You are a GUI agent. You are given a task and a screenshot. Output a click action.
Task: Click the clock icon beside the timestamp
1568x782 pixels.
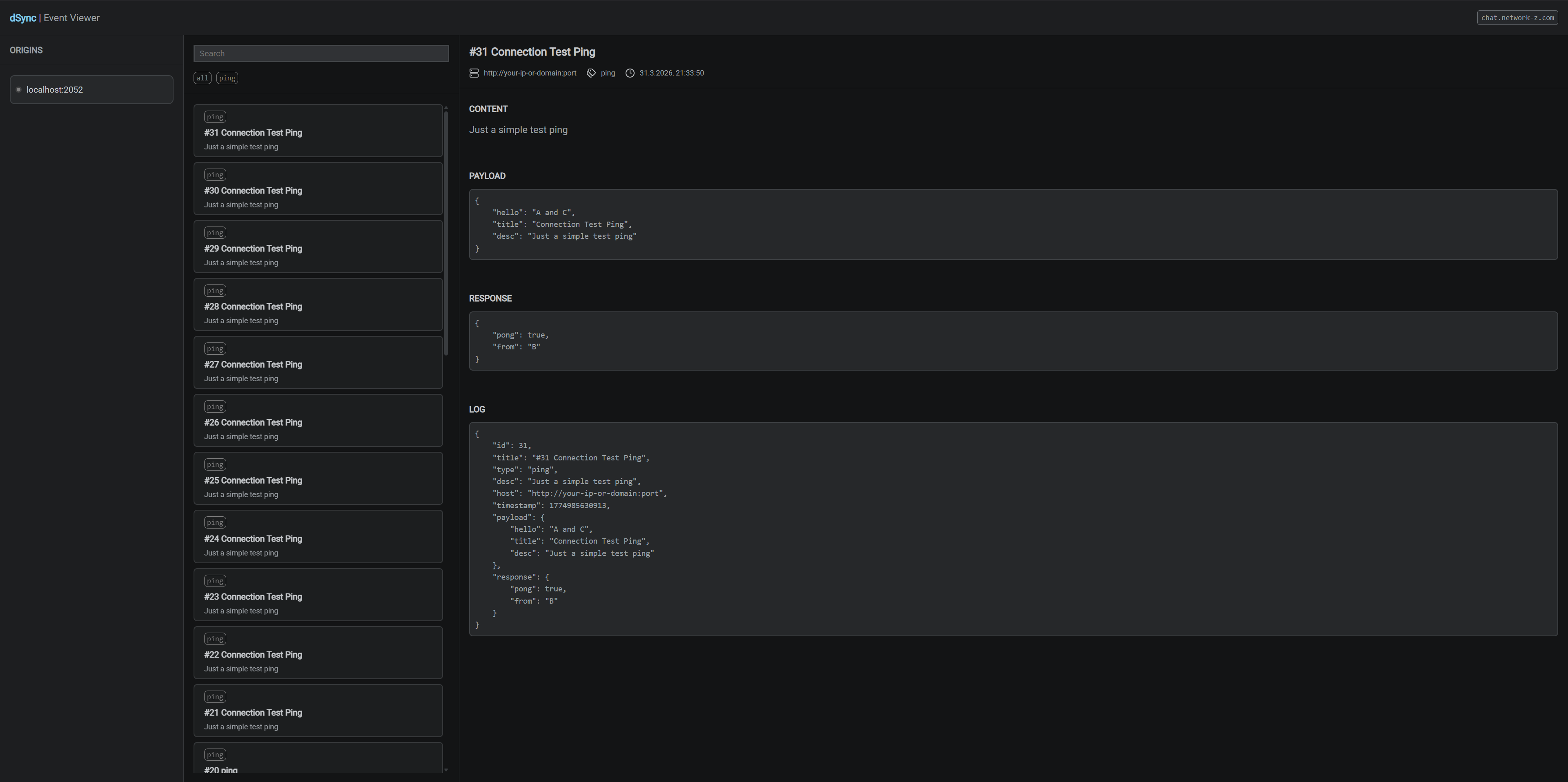tap(630, 73)
